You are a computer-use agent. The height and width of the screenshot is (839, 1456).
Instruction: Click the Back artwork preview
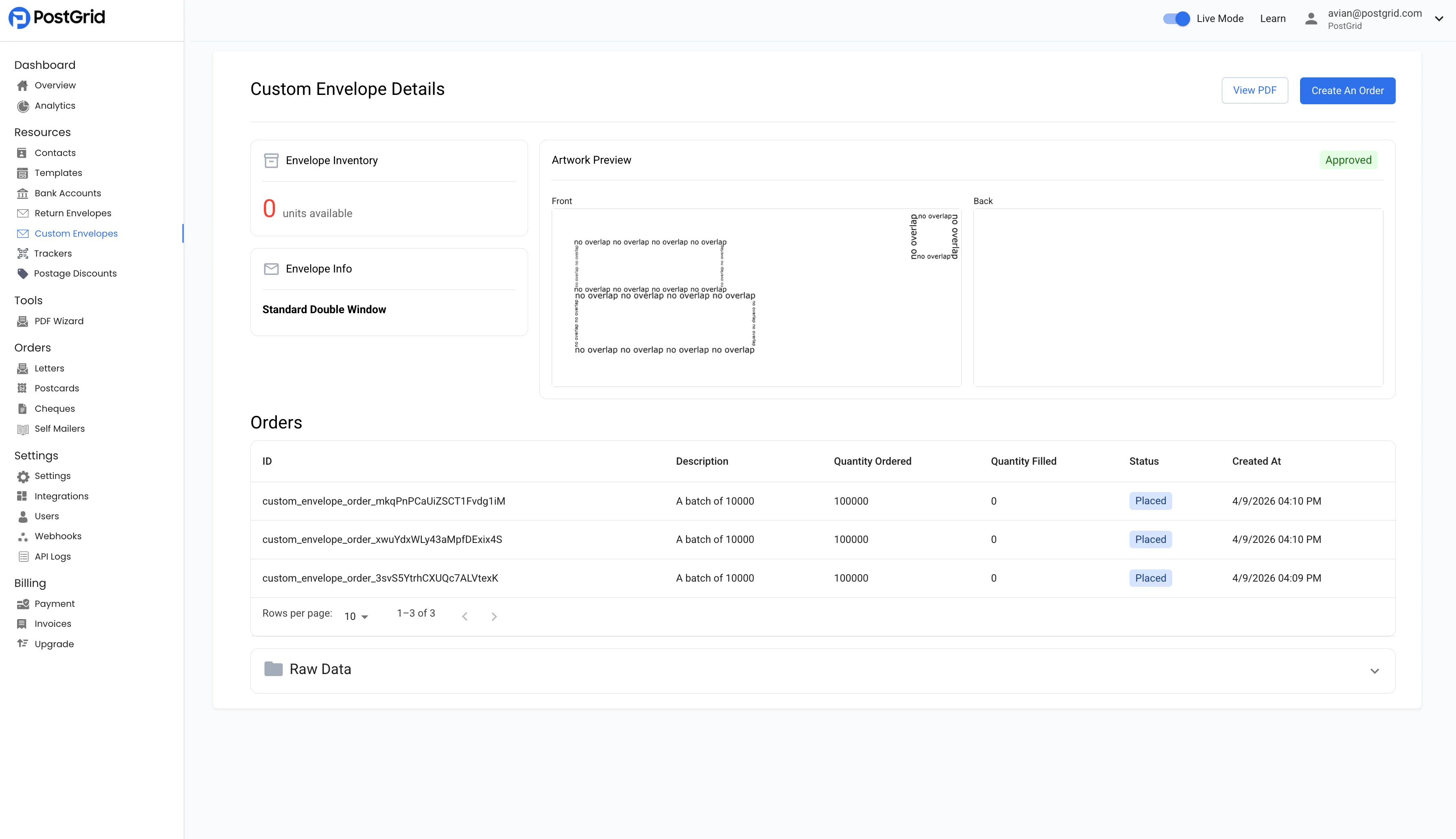click(1178, 297)
